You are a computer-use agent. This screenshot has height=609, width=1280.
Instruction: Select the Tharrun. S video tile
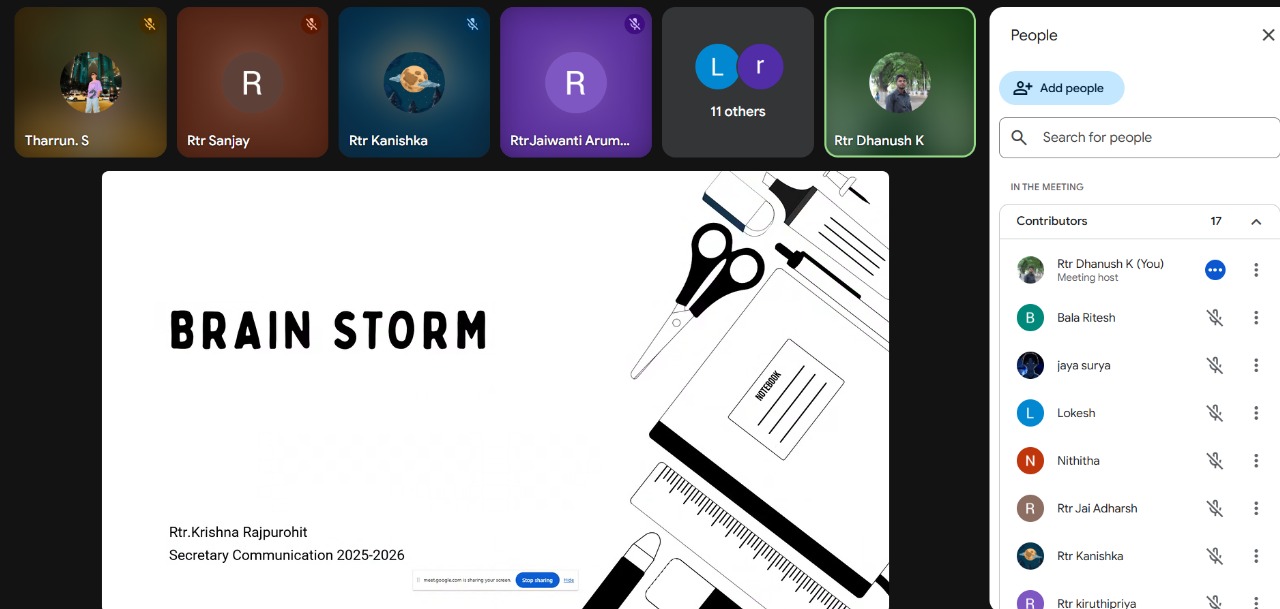click(x=90, y=82)
